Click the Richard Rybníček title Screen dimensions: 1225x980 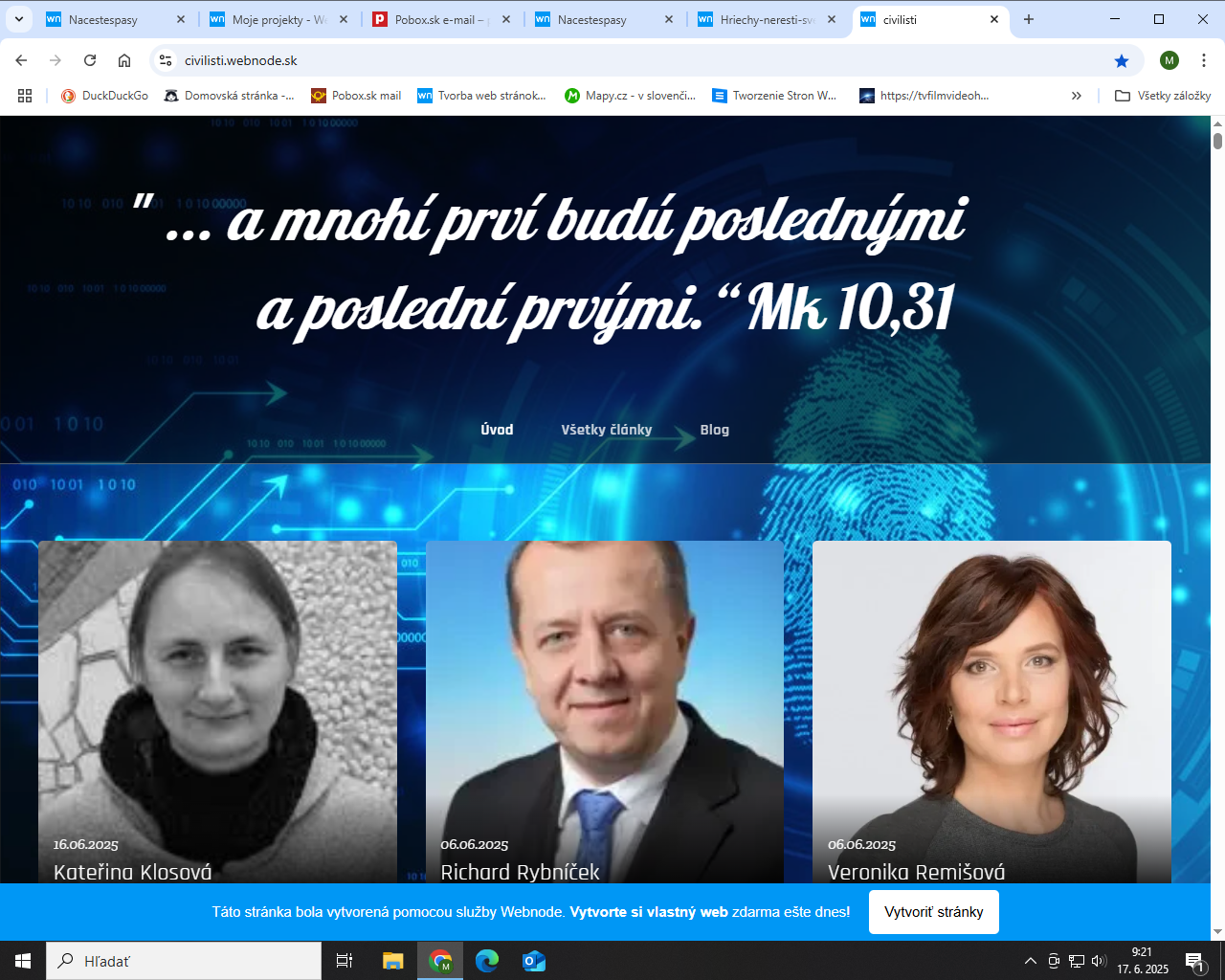click(520, 872)
